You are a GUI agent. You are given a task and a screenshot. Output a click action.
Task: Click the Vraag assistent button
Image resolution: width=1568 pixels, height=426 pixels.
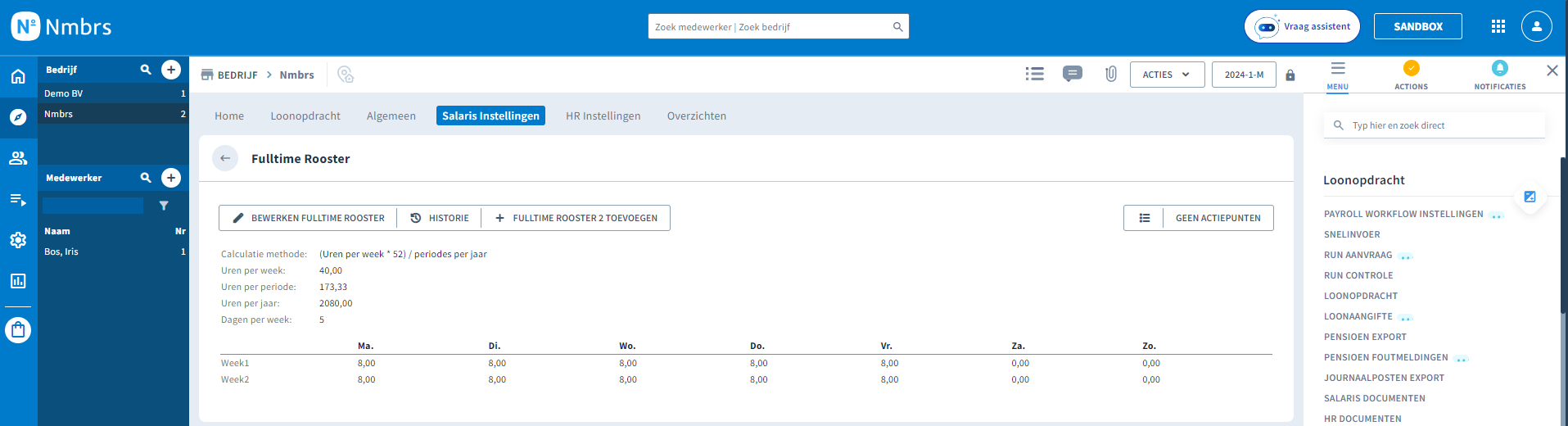(x=1302, y=26)
